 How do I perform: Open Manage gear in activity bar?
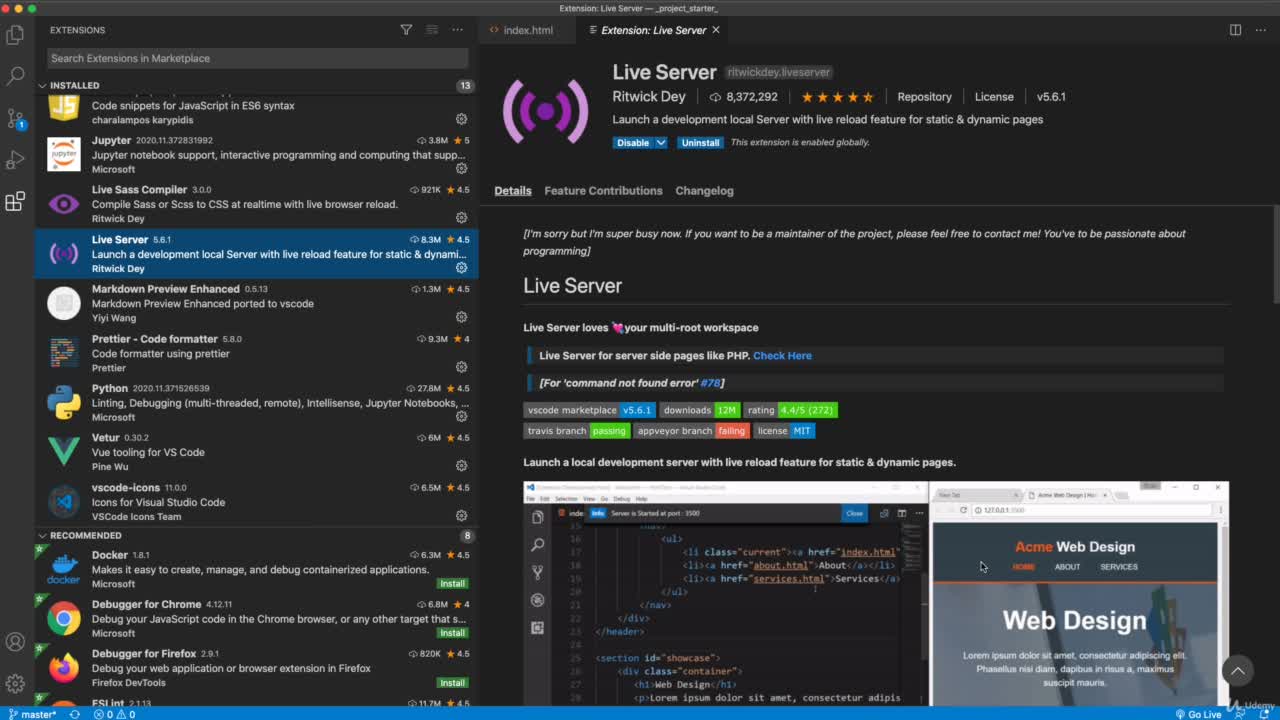15,684
